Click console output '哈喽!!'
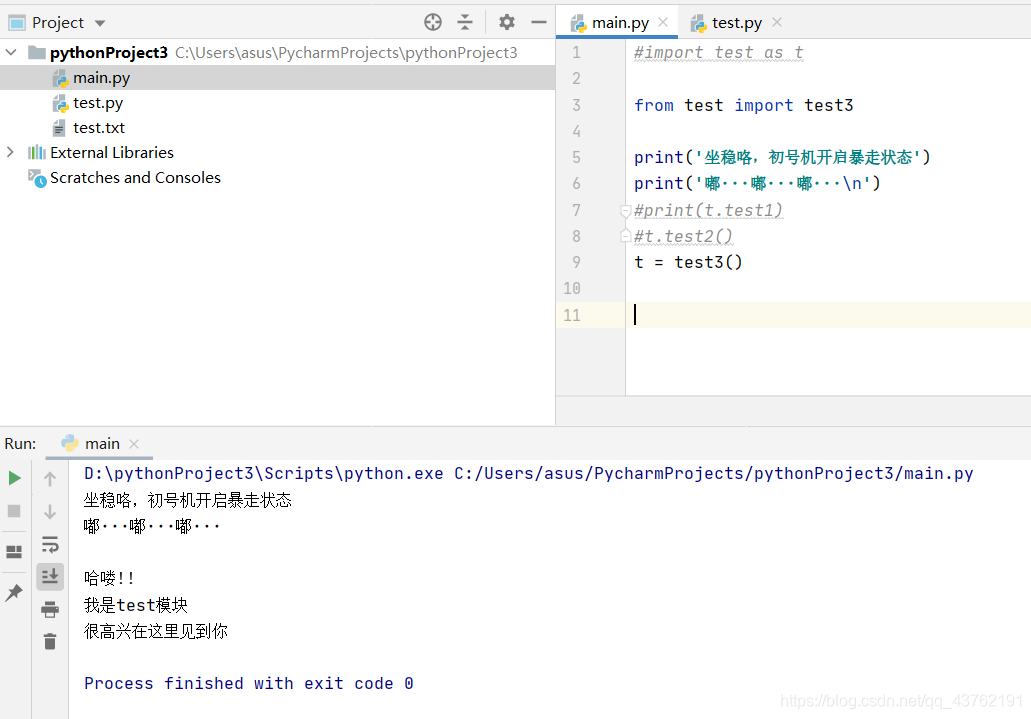1031x719 pixels. tap(109, 579)
